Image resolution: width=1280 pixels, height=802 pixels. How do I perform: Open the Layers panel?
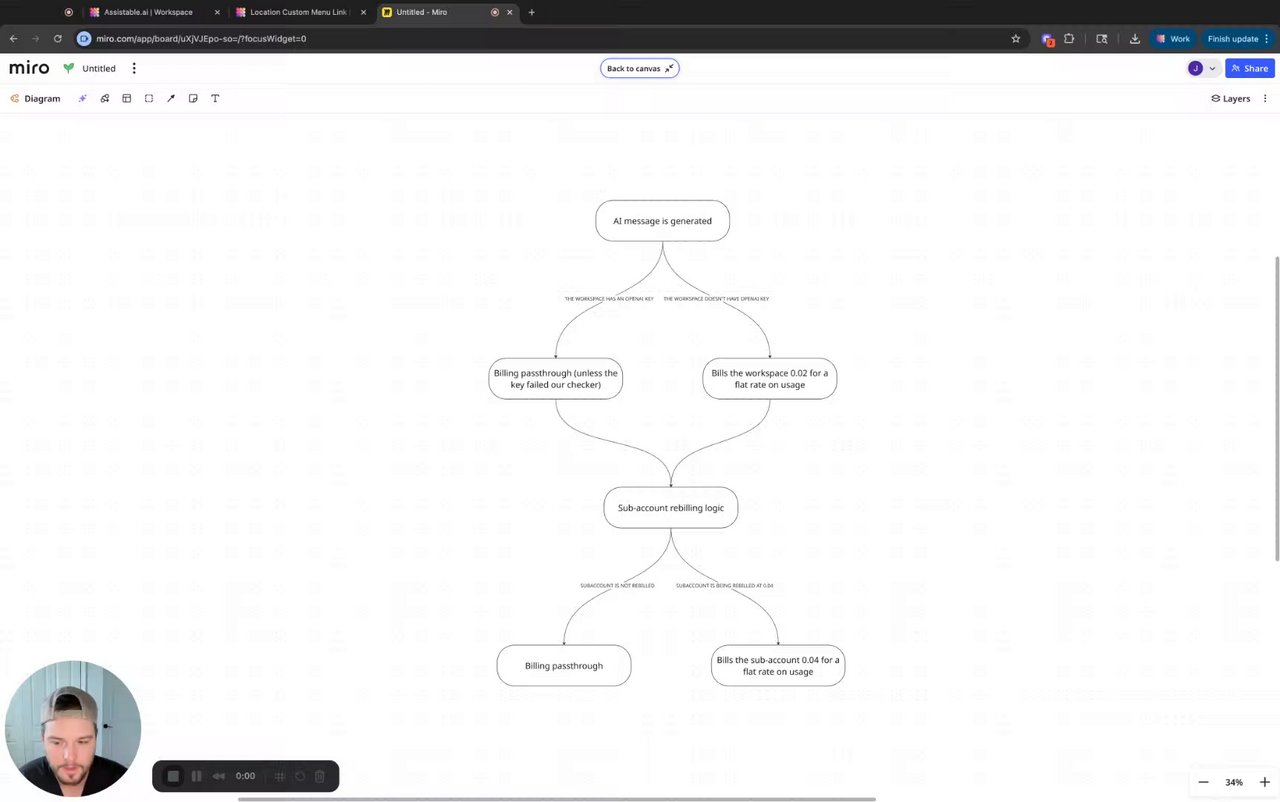[x=1231, y=98]
